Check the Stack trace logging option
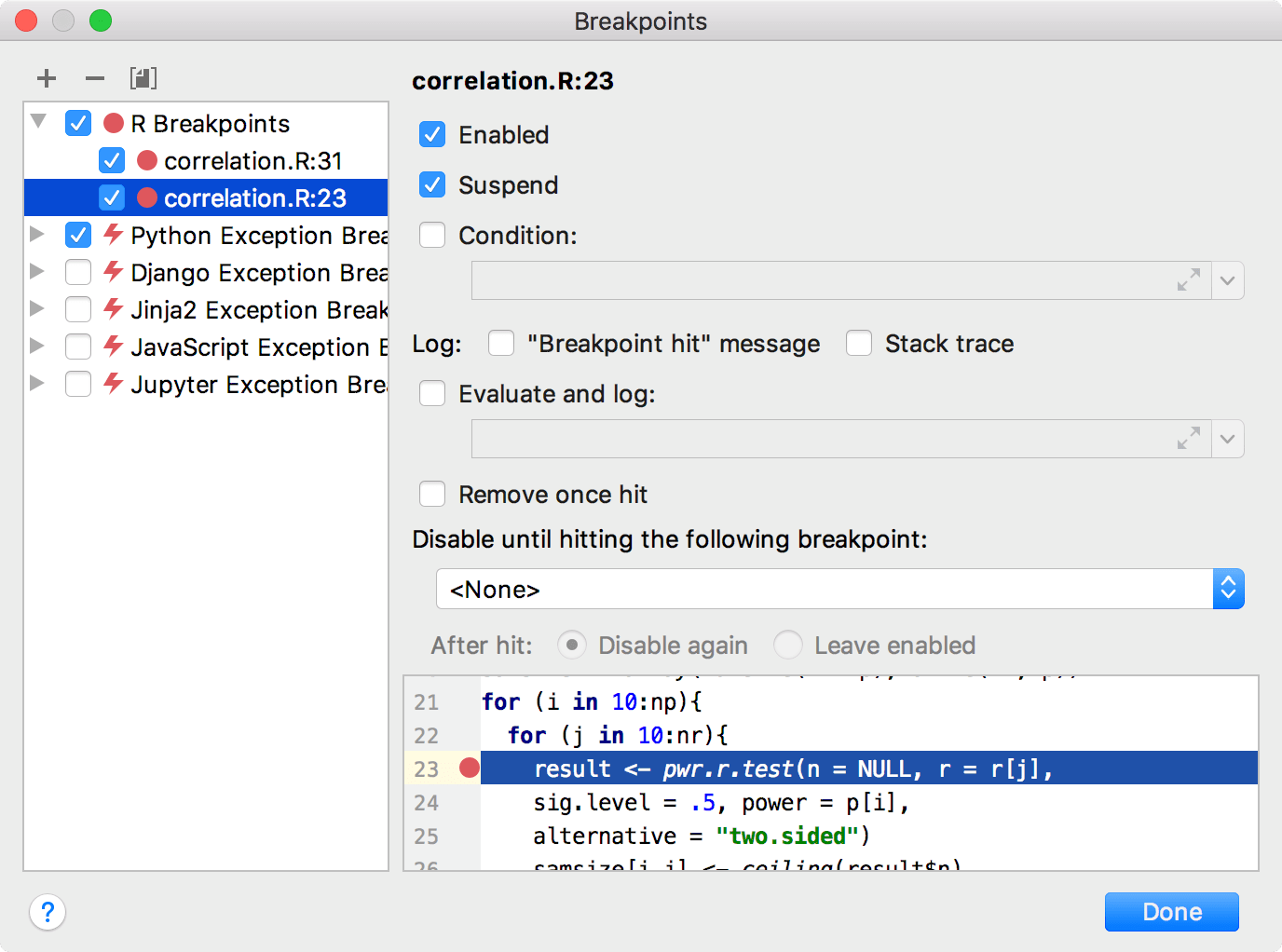Viewport: 1282px width, 952px height. [858, 343]
